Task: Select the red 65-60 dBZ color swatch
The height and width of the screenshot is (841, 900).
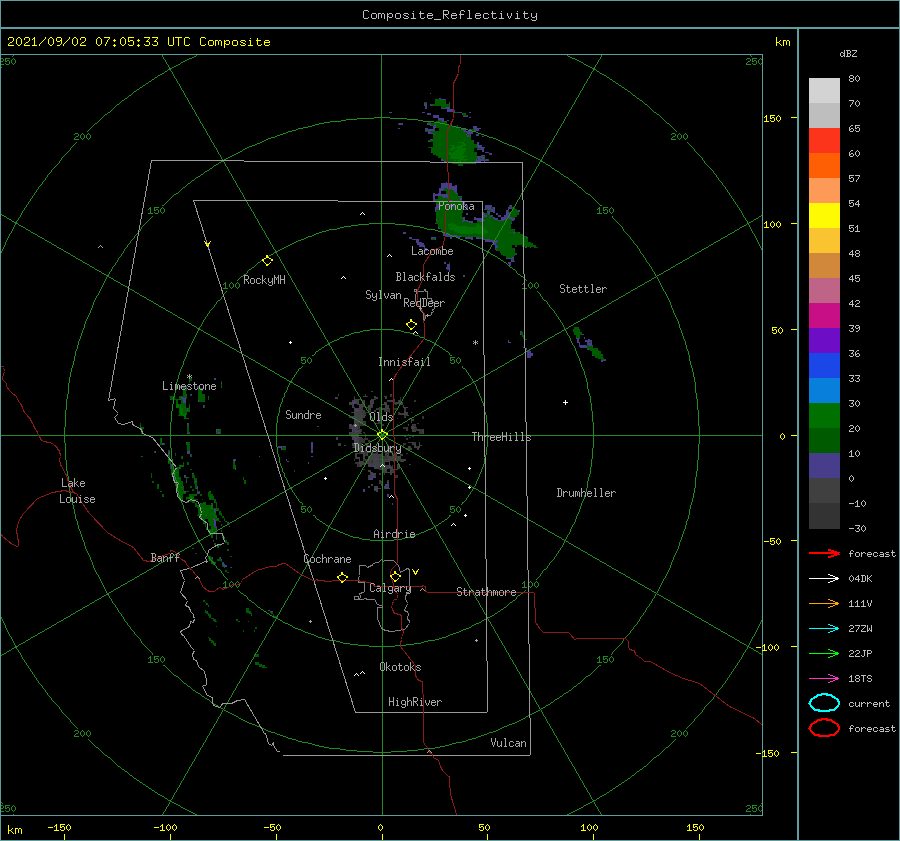Action: point(824,141)
